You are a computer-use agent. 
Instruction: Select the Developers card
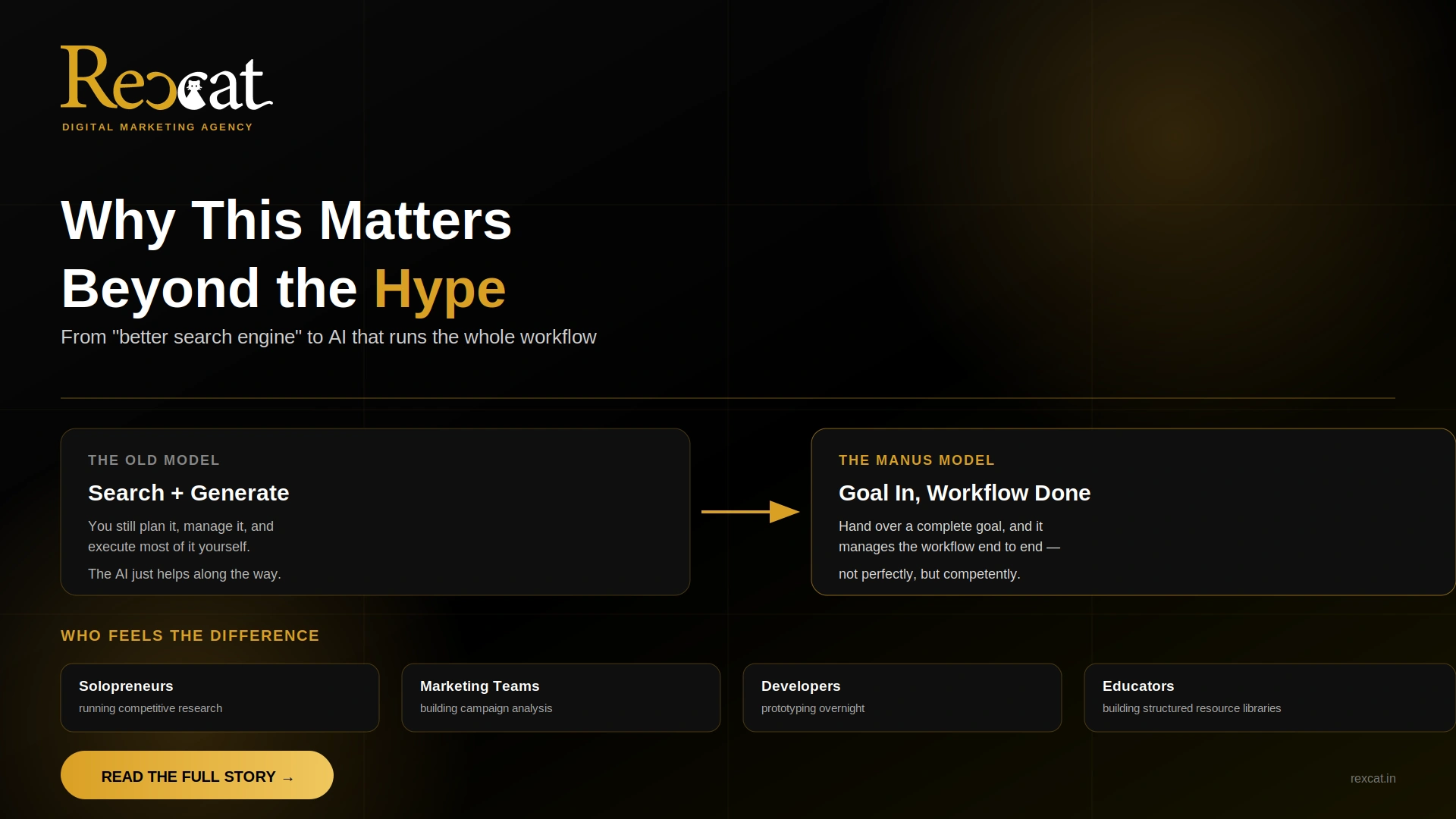(x=902, y=698)
